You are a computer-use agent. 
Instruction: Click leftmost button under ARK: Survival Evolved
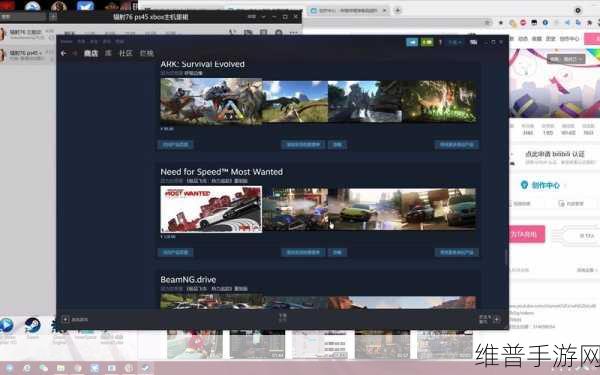tap(176, 145)
